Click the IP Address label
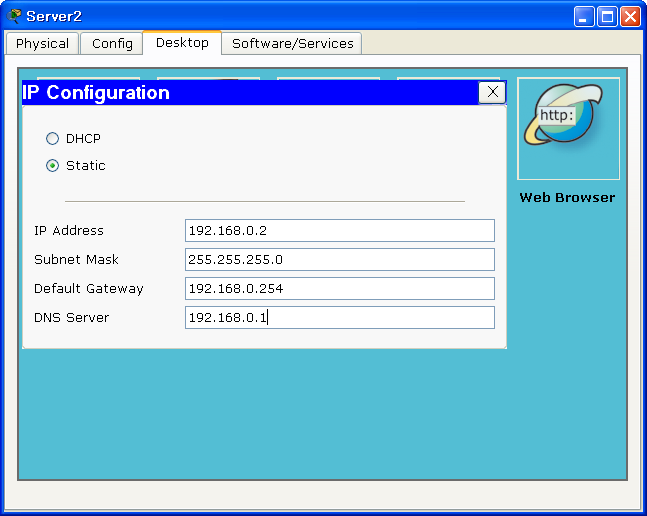 pos(69,231)
